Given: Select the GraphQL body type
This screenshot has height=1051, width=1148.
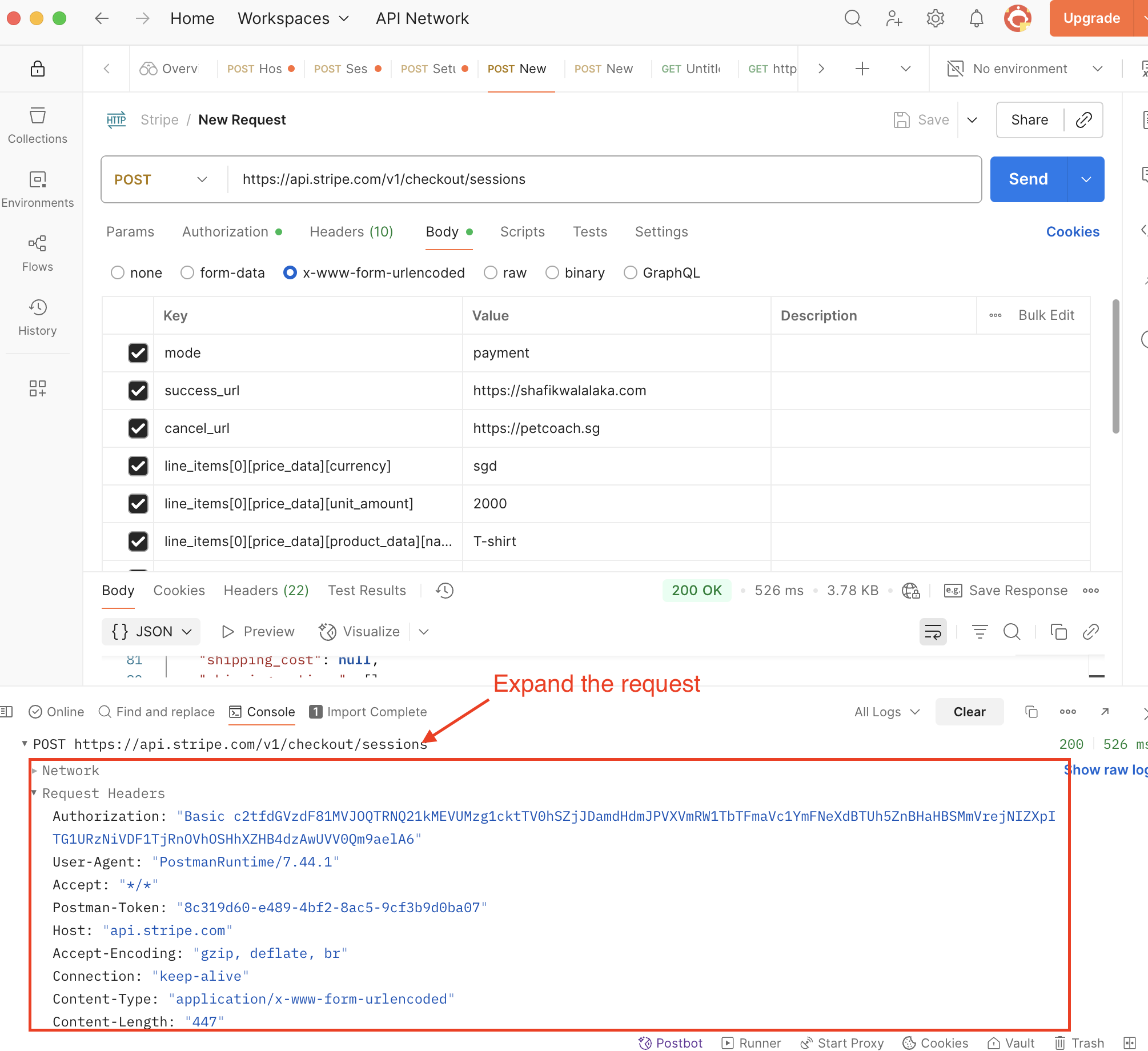Looking at the screenshot, I should coord(631,273).
